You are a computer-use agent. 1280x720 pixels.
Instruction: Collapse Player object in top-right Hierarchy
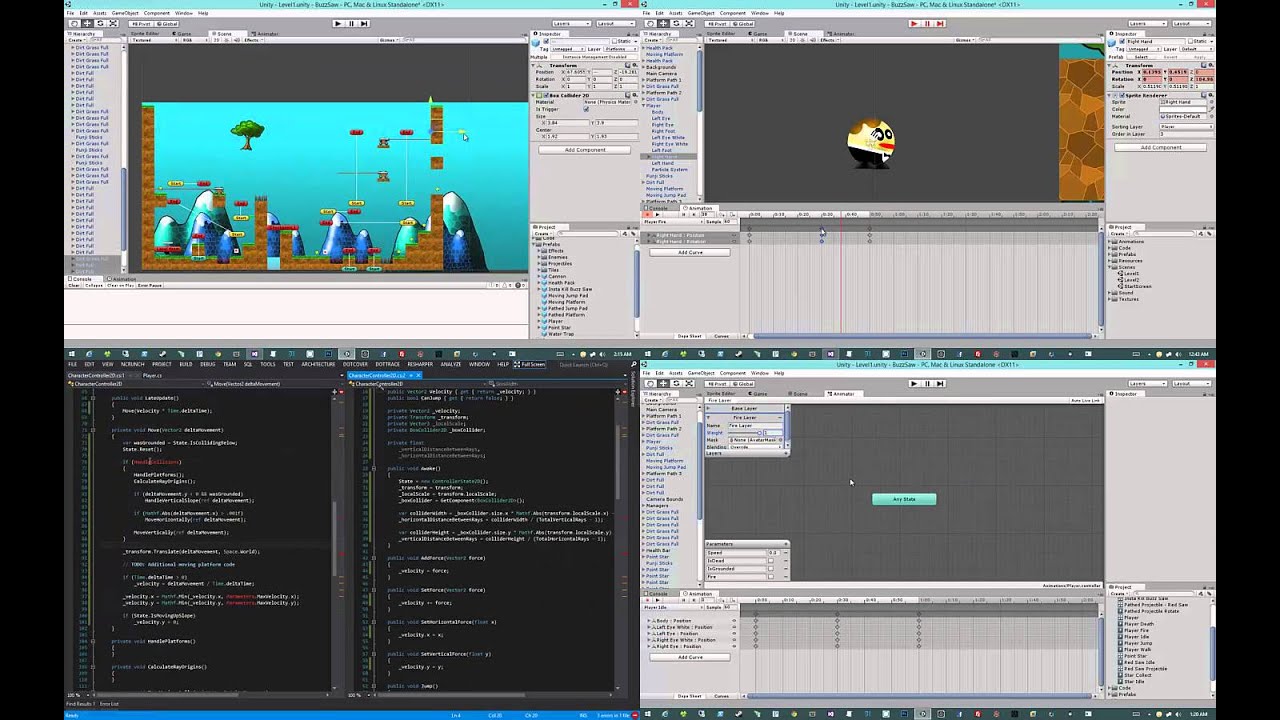(644, 106)
